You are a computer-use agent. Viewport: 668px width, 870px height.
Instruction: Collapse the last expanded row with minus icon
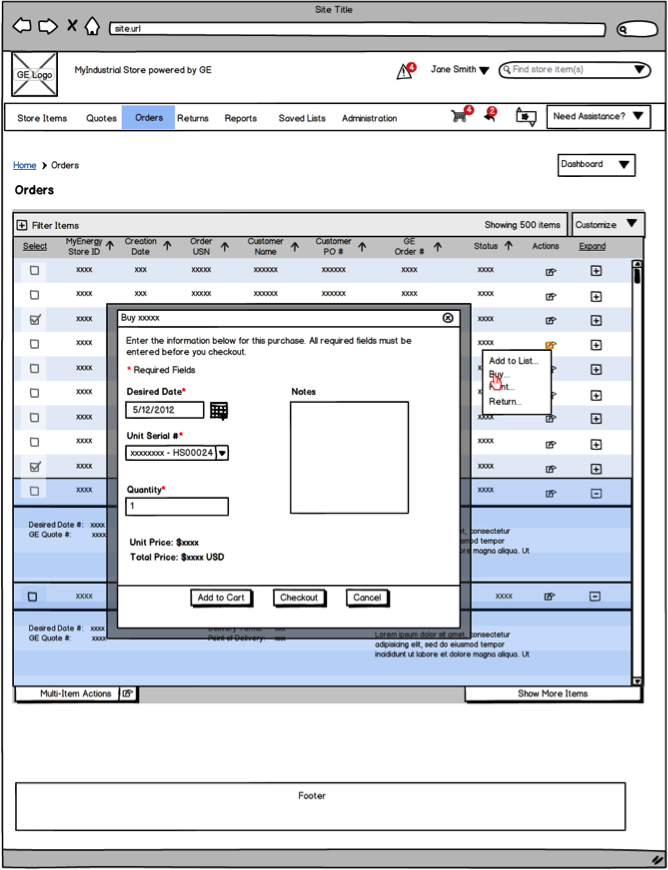pos(594,596)
